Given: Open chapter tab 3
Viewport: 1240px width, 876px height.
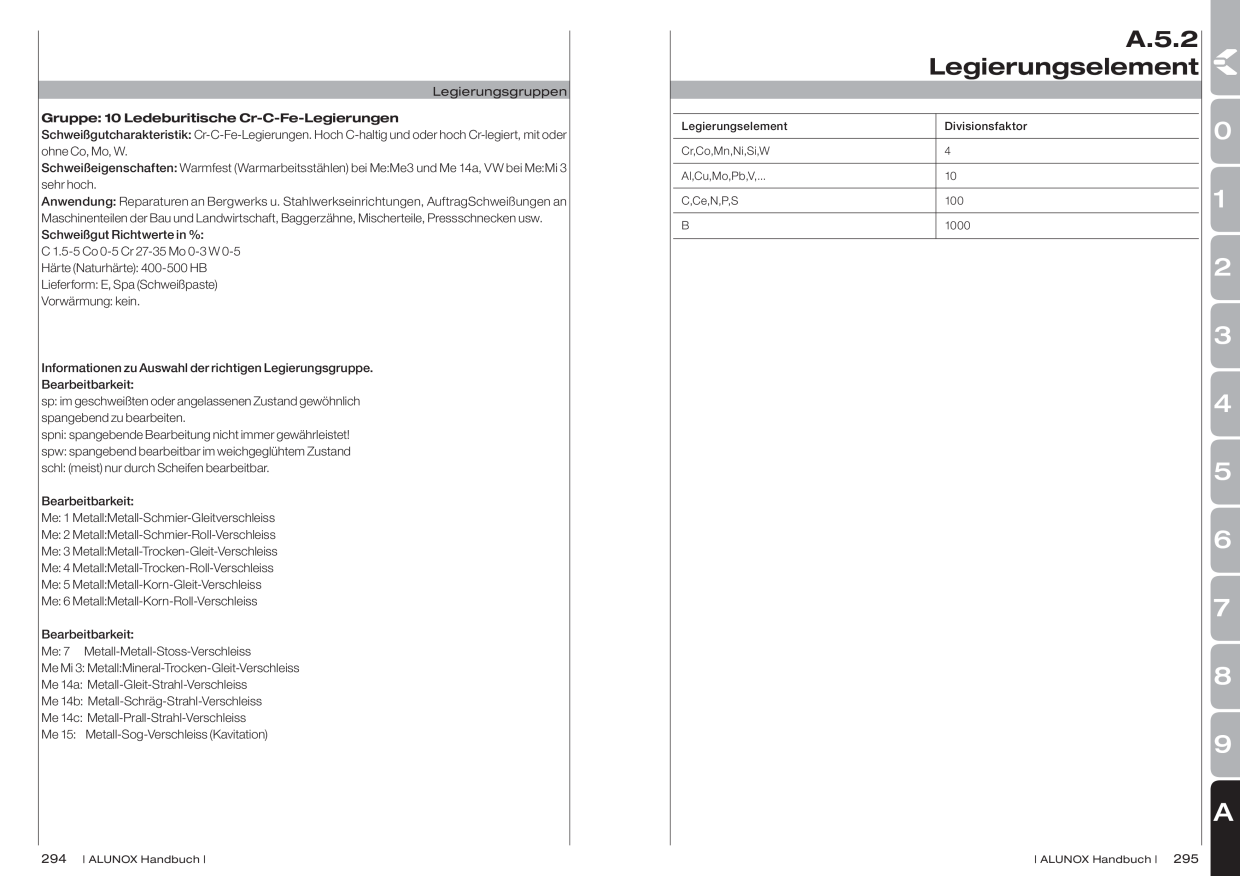Looking at the screenshot, I should pyautogui.click(x=1224, y=337).
